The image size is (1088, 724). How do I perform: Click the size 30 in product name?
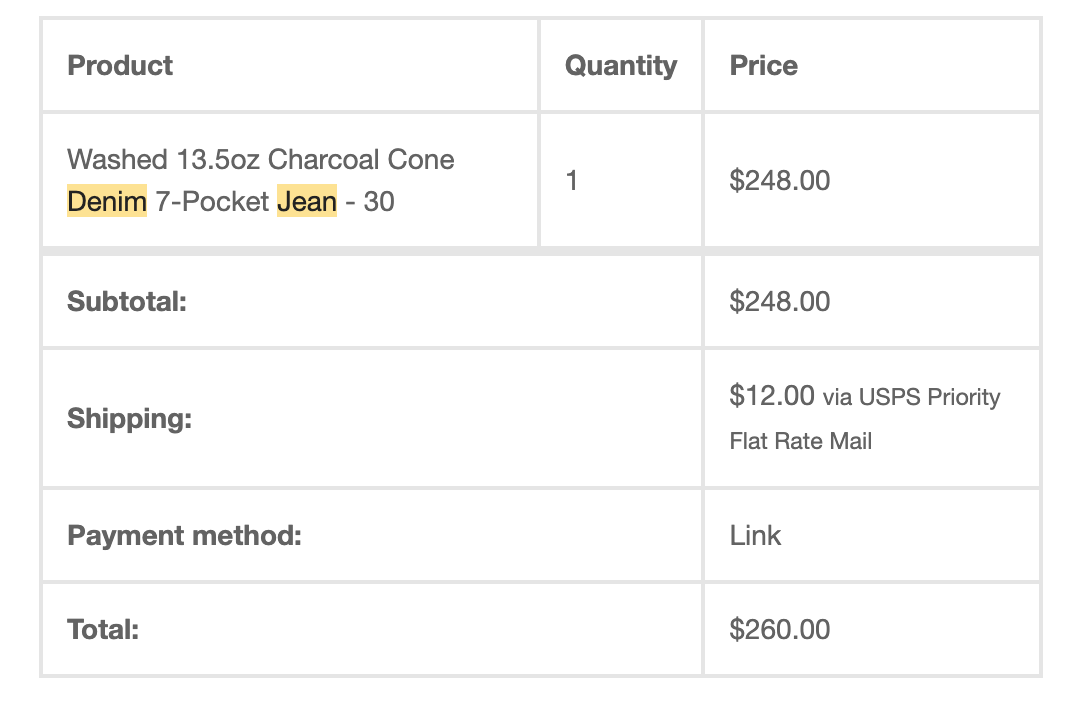coord(379,202)
